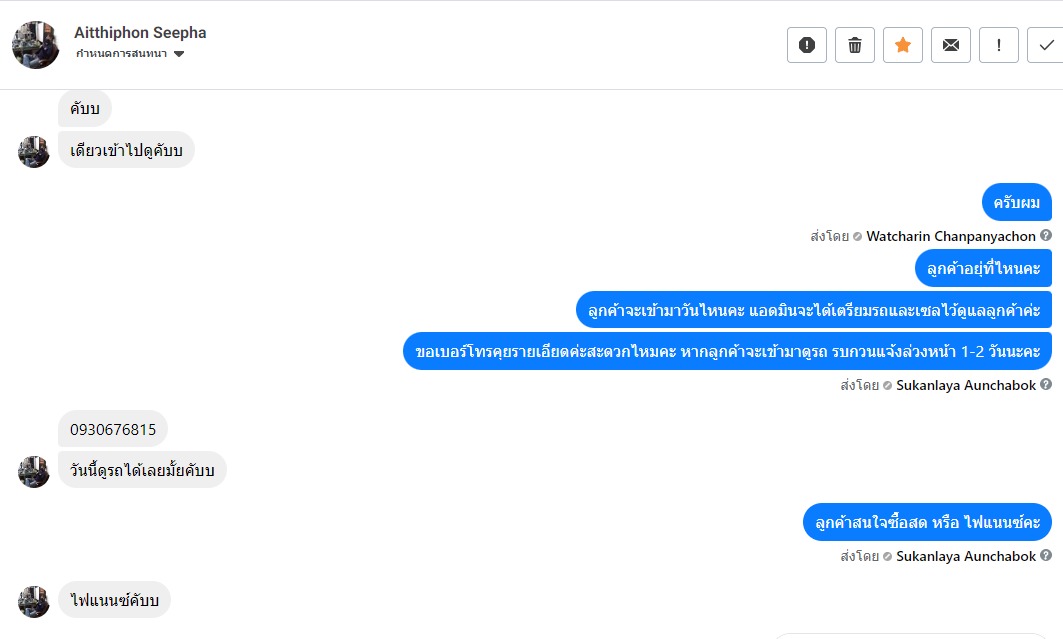
Task: Click help icon under the ขอเบอร์โทร message
Action: click(x=1046, y=385)
